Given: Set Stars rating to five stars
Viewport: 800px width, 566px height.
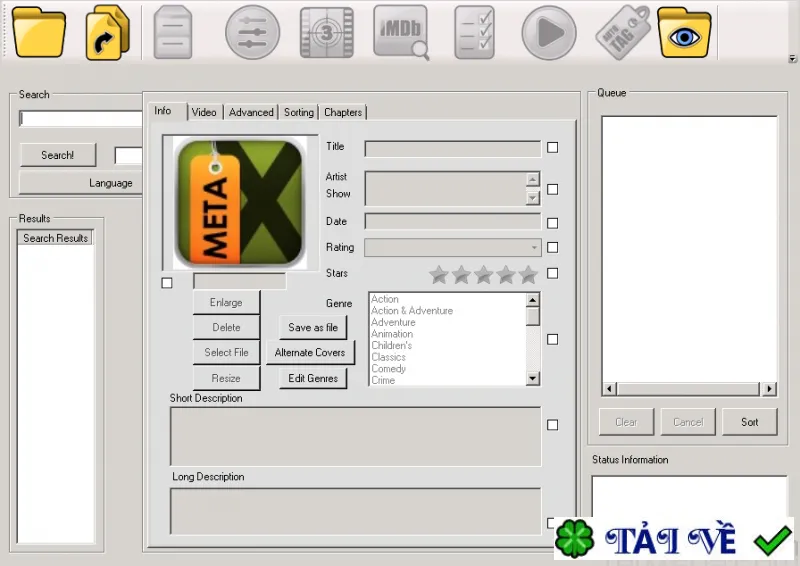Looking at the screenshot, I should [529, 275].
